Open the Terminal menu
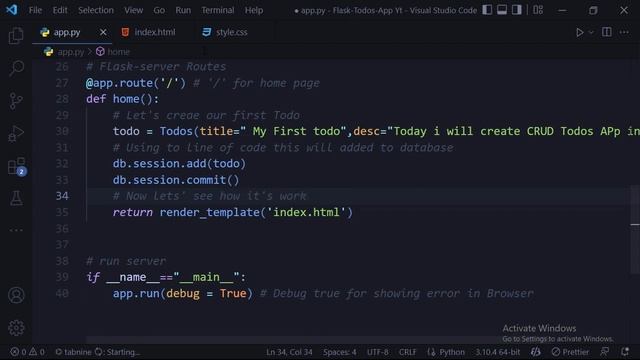The width and height of the screenshot is (640, 360). pos(218,10)
